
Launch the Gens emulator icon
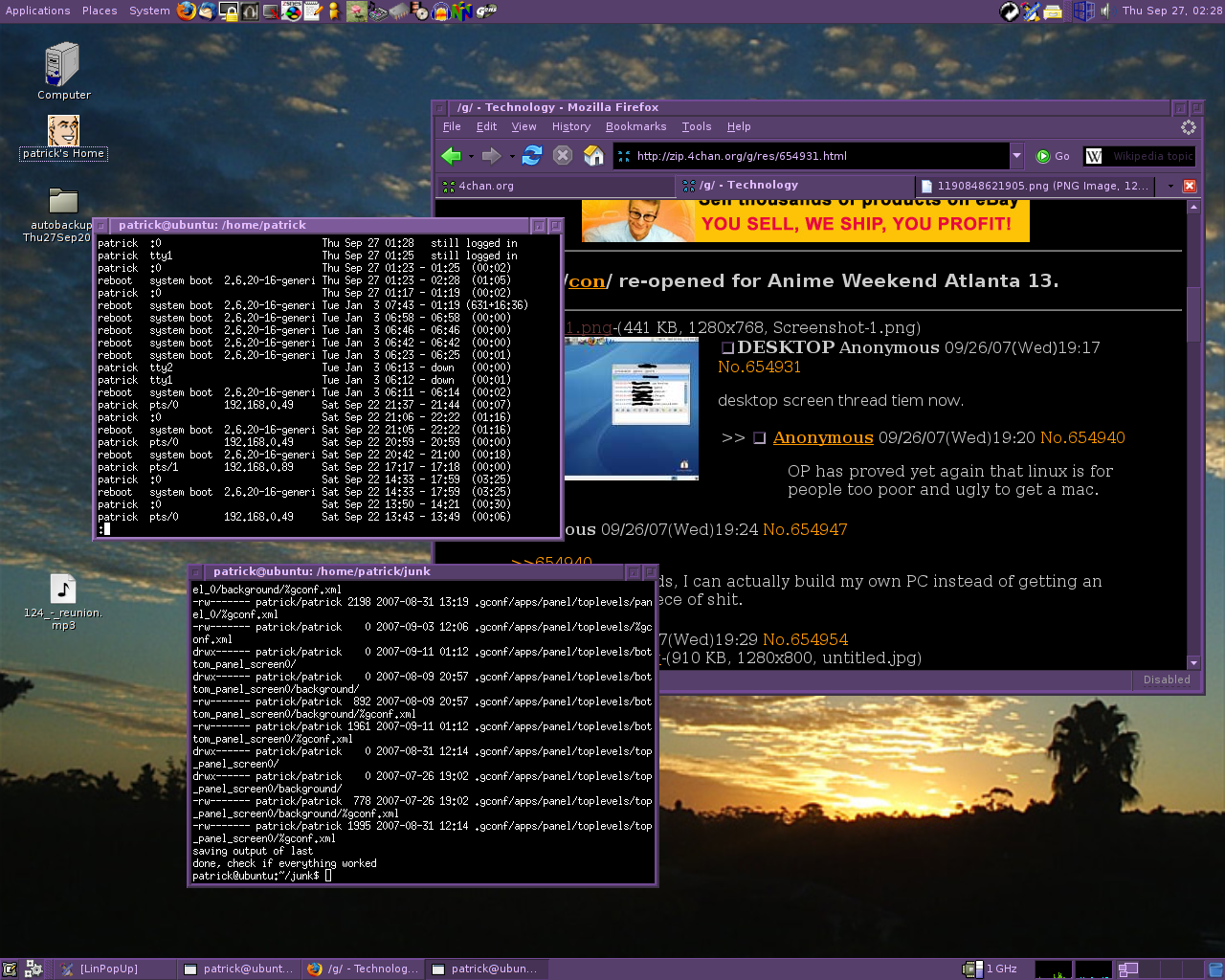pos(486,11)
